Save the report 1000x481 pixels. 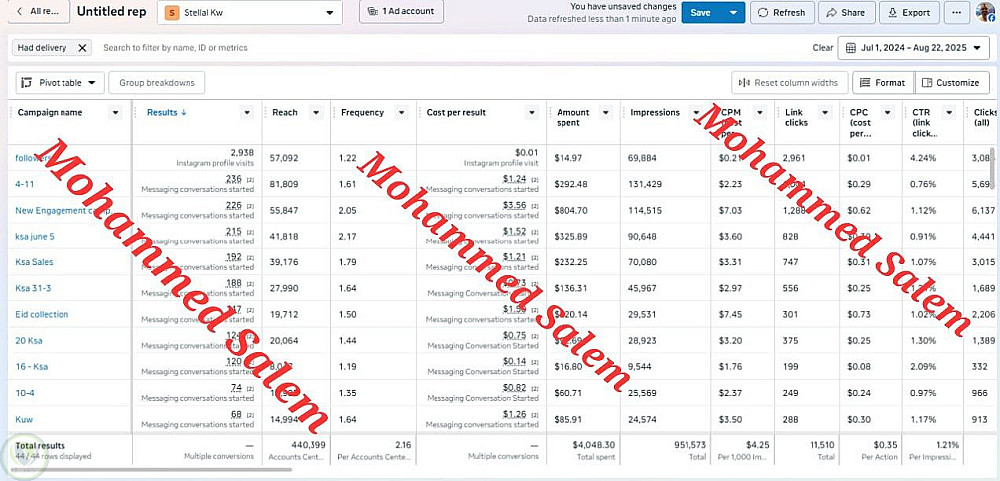click(701, 13)
